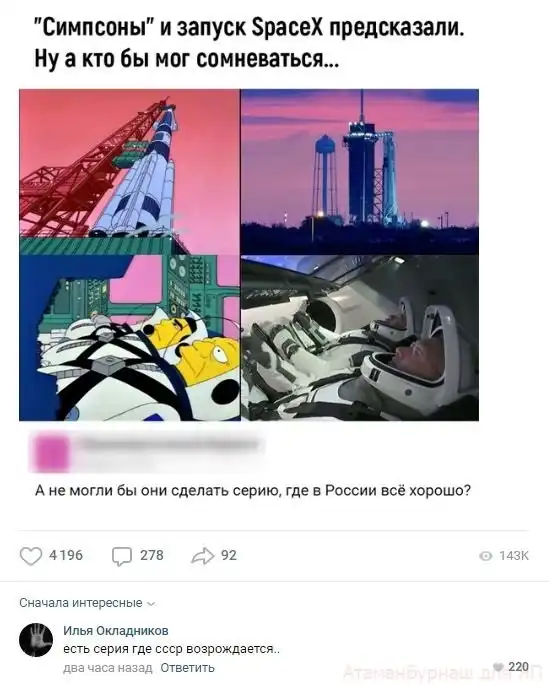Like the post with the heart icon
Screen dimensions: 549x685
(x=31, y=556)
